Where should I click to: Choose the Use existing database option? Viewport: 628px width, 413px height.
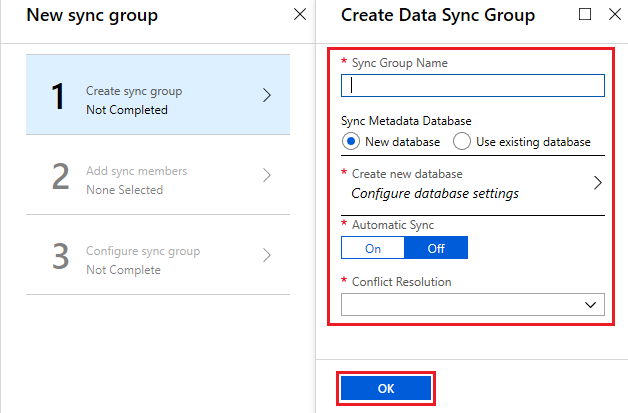[x=462, y=141]
